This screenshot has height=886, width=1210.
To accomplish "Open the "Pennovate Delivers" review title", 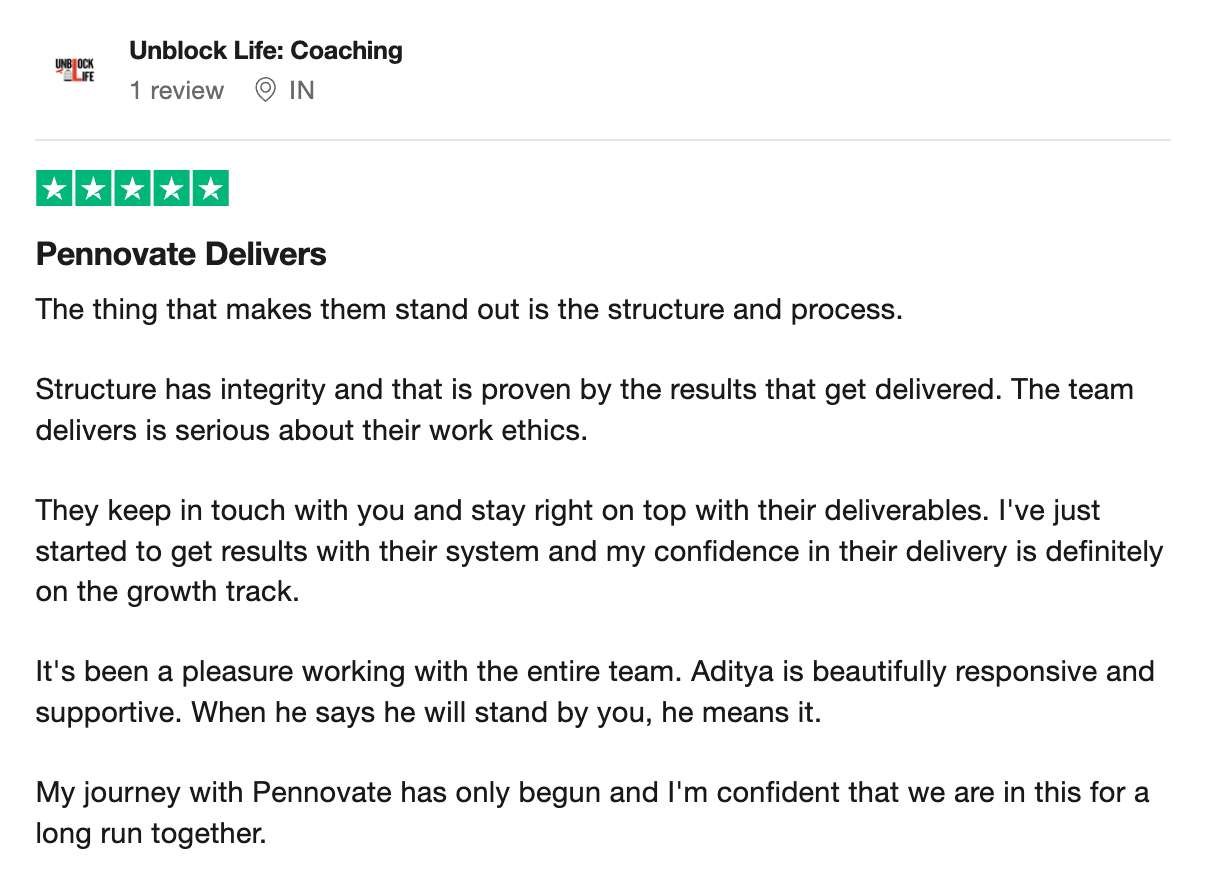I will tap(181, 254).
